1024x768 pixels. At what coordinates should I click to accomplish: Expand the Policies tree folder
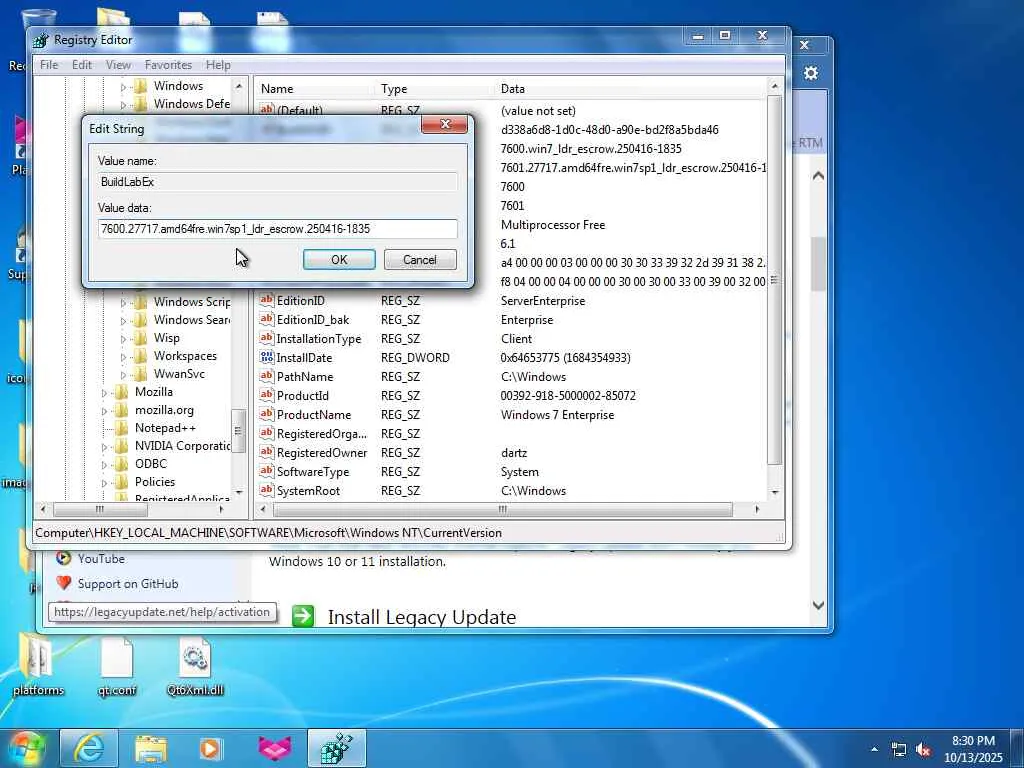[x=104, y=483]
